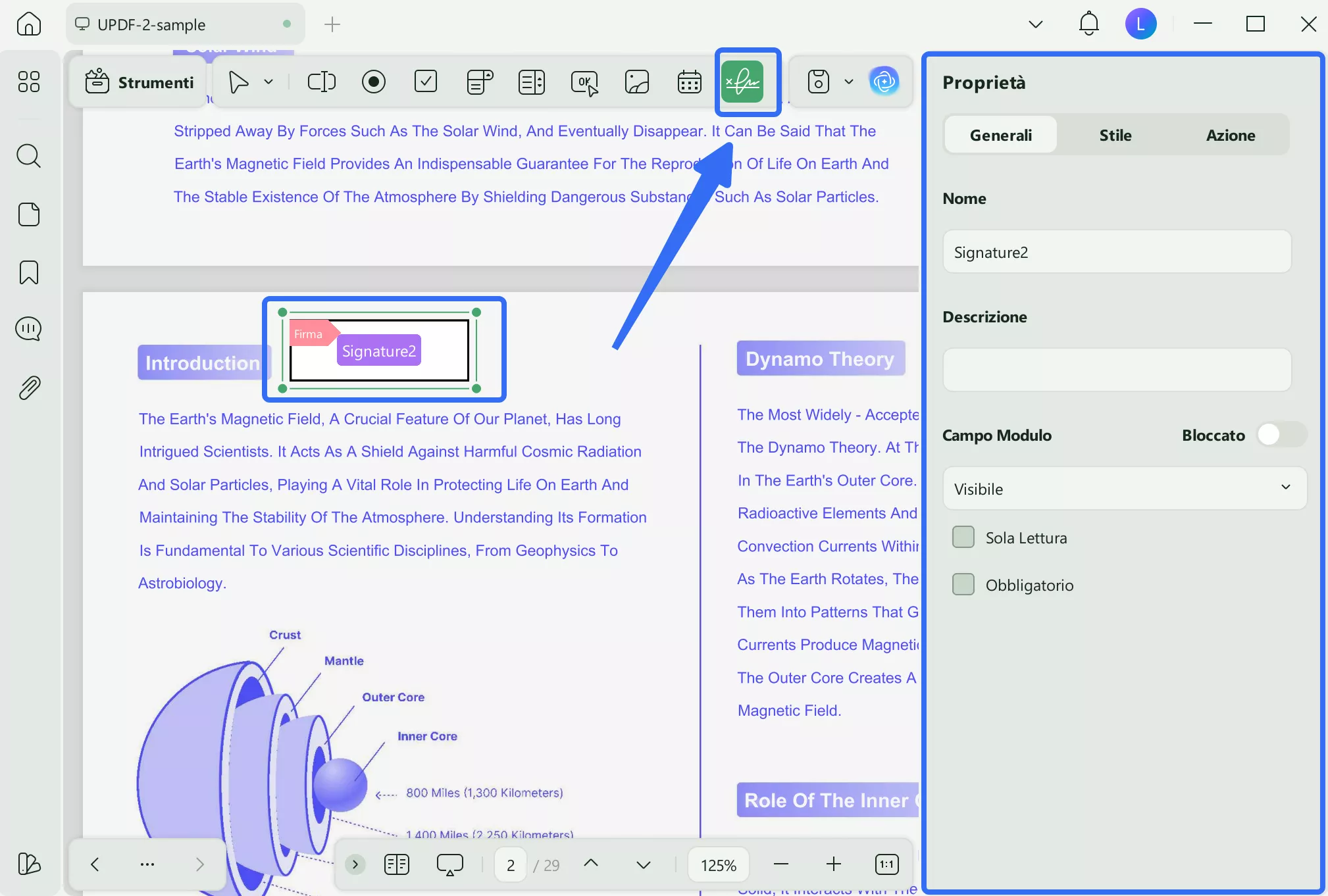Image resolution: width=1328 pixels, height=896 pixels.
Task: Open the cursor tool dropdown arrow
Action: click(x=268, y=82)
